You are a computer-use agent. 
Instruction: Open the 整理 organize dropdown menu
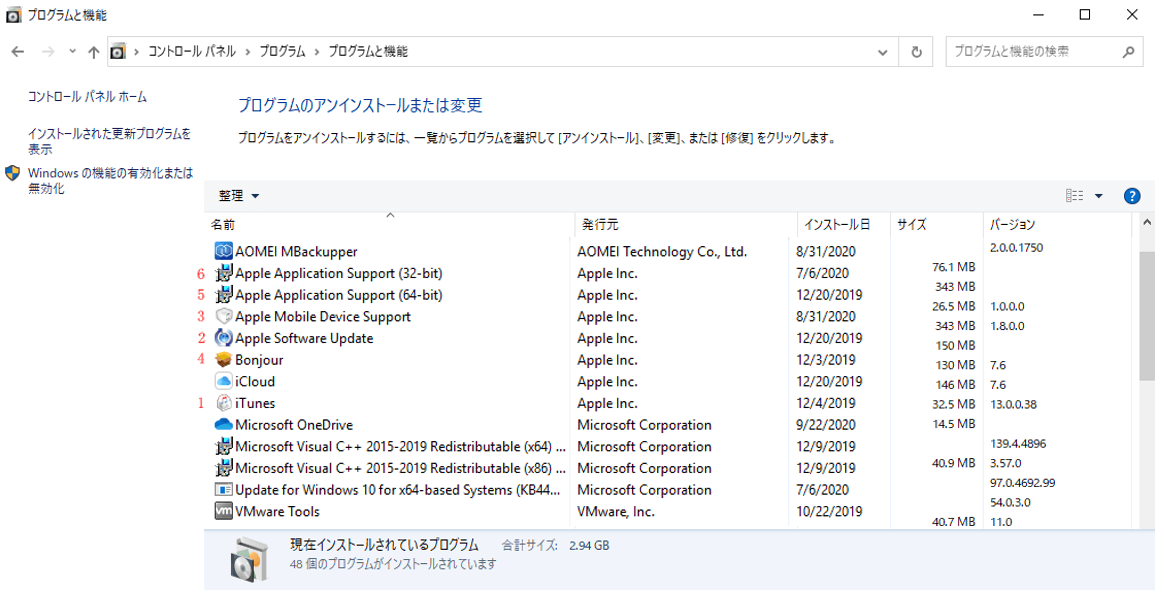click(239, 196)
